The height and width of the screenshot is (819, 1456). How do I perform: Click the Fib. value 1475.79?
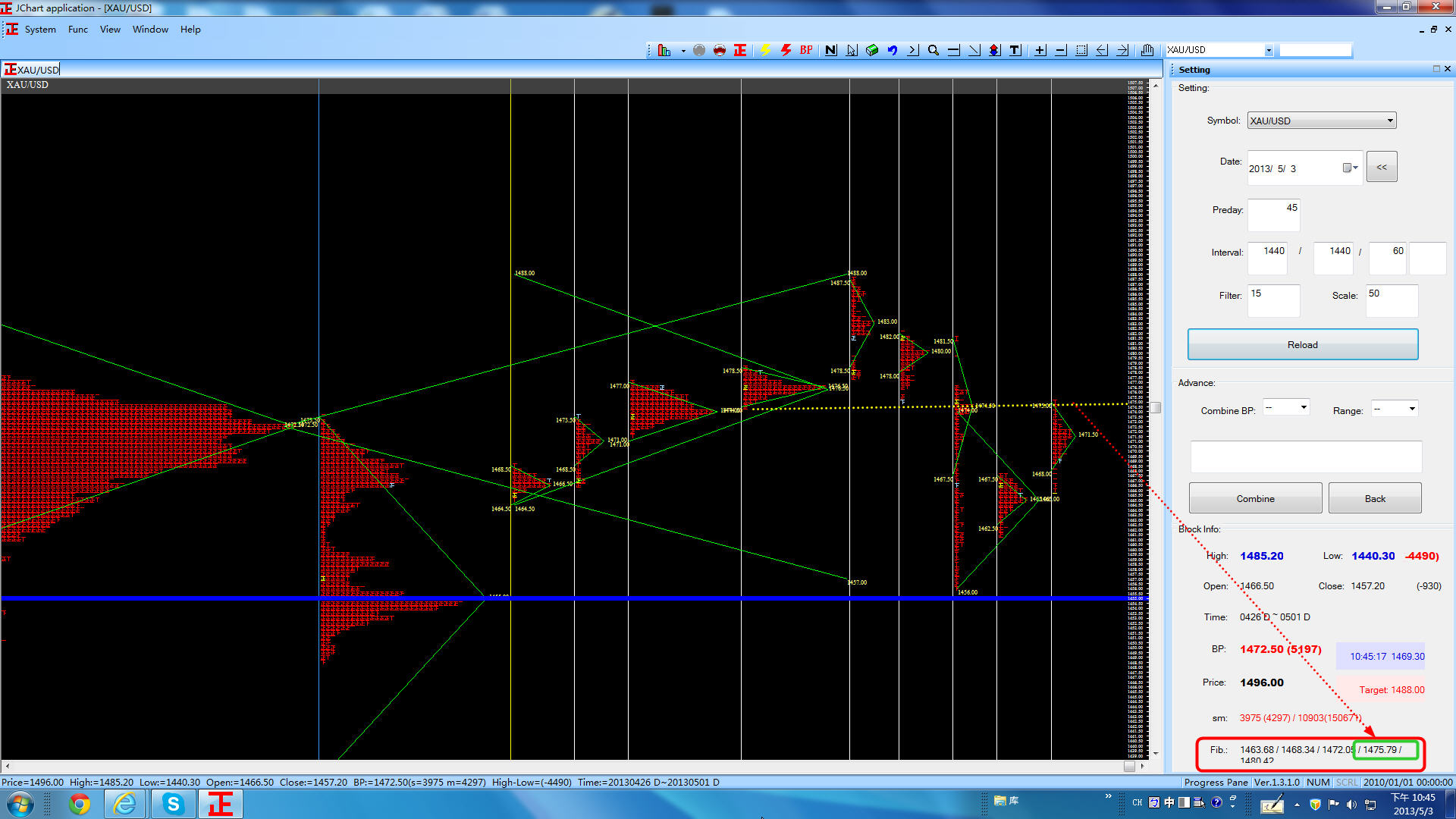tap(1380, 750)
